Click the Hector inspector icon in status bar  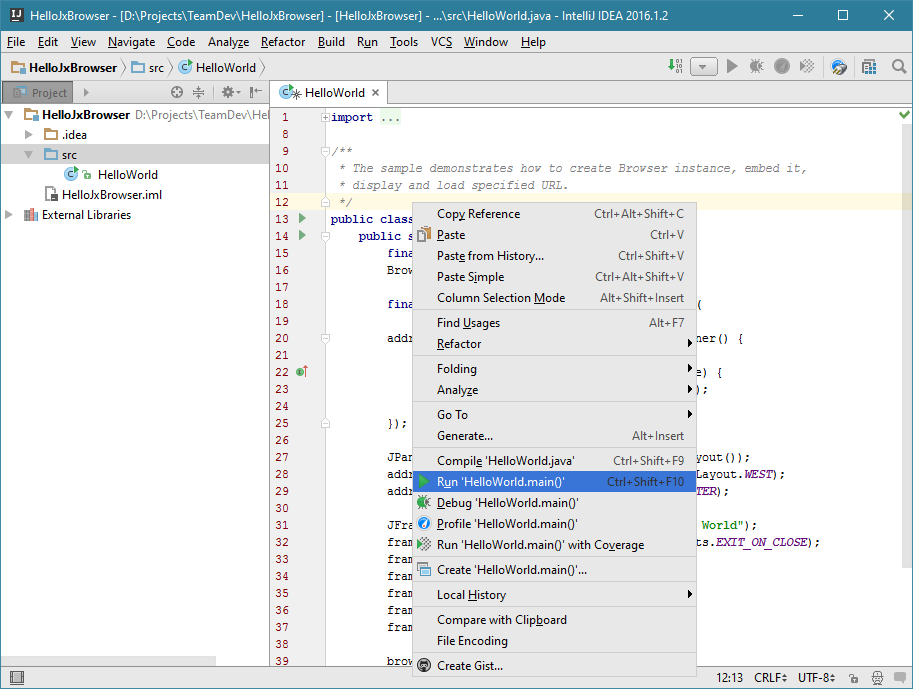pos(877,678)
